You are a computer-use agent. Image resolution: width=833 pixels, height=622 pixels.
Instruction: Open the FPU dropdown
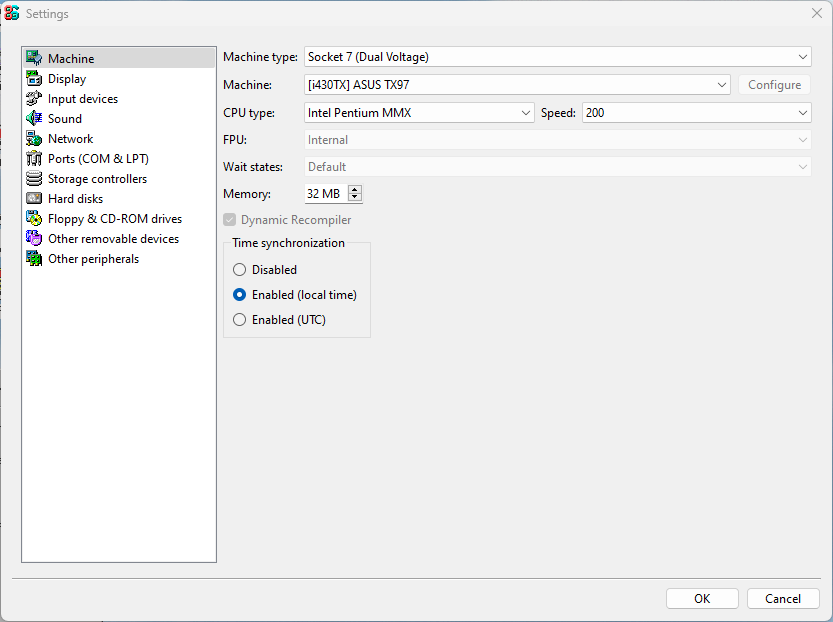coord(557,140)
